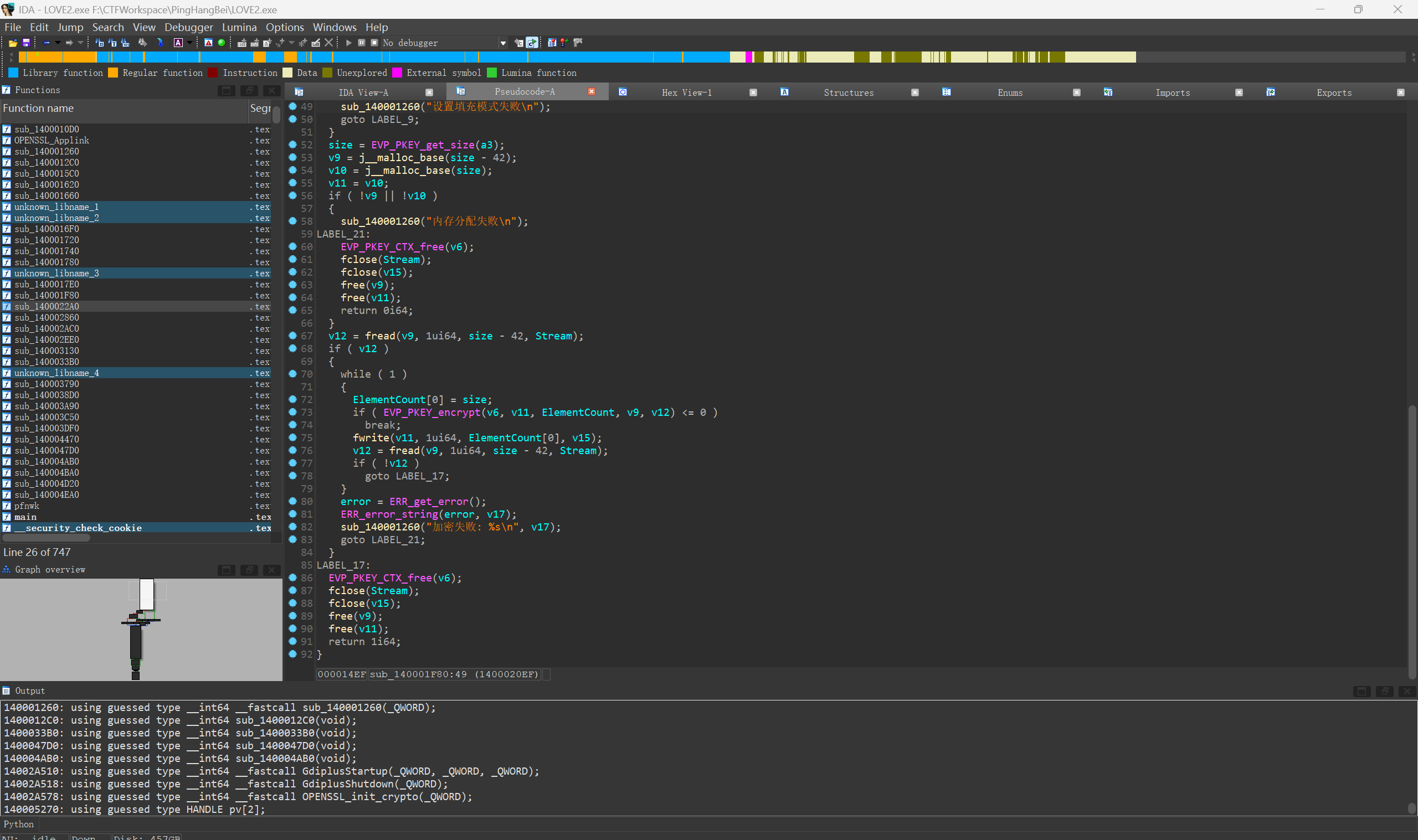
Task: Toggle breakpoint dot on line 91
Action: pyautogui.click(x=292, y=641)
